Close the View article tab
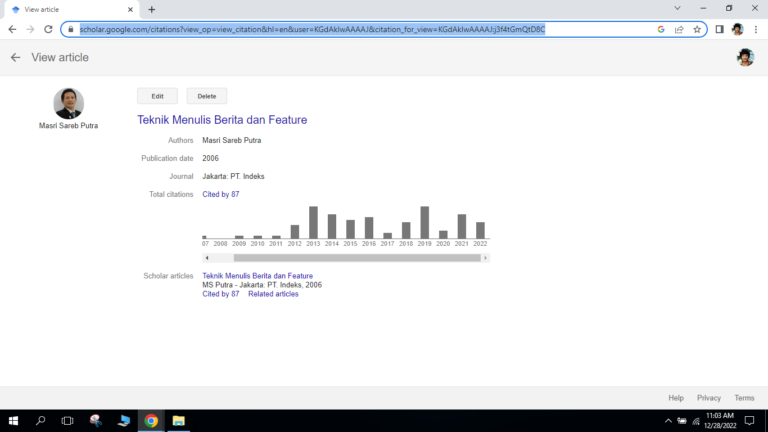This screenshot has width=768, height=432. (130, 9)
